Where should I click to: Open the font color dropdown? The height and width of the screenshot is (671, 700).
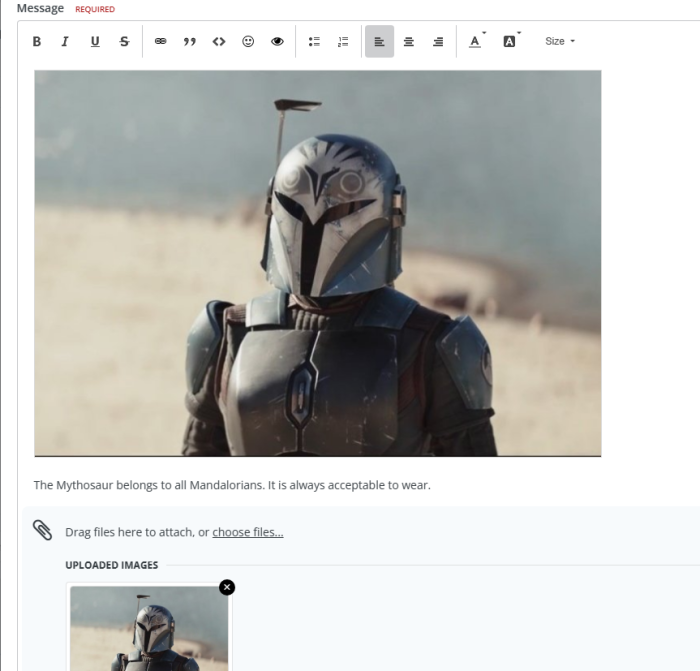[476, 41]
